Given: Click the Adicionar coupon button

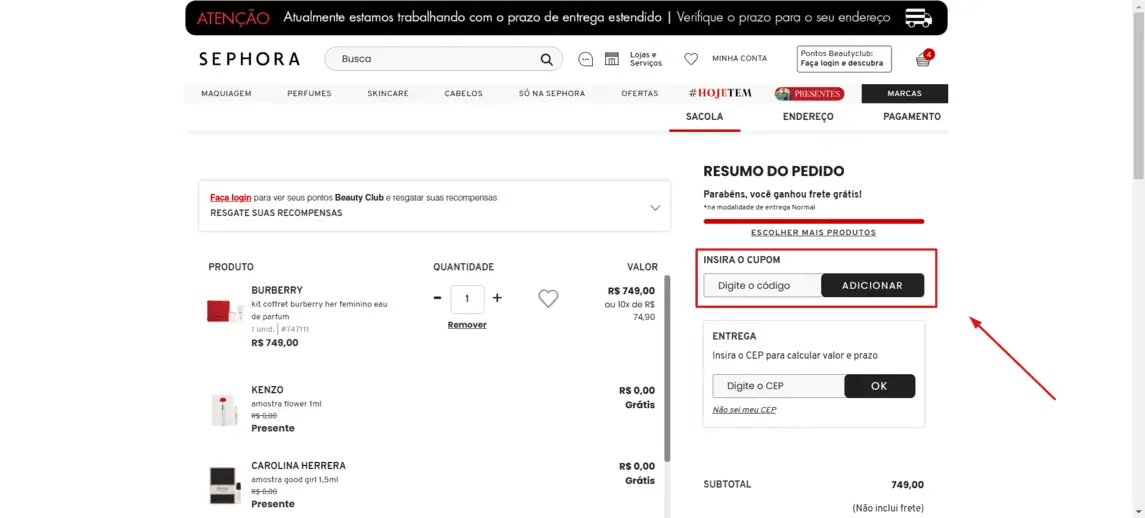Looking at the screenshot, I should coord(873,286).
